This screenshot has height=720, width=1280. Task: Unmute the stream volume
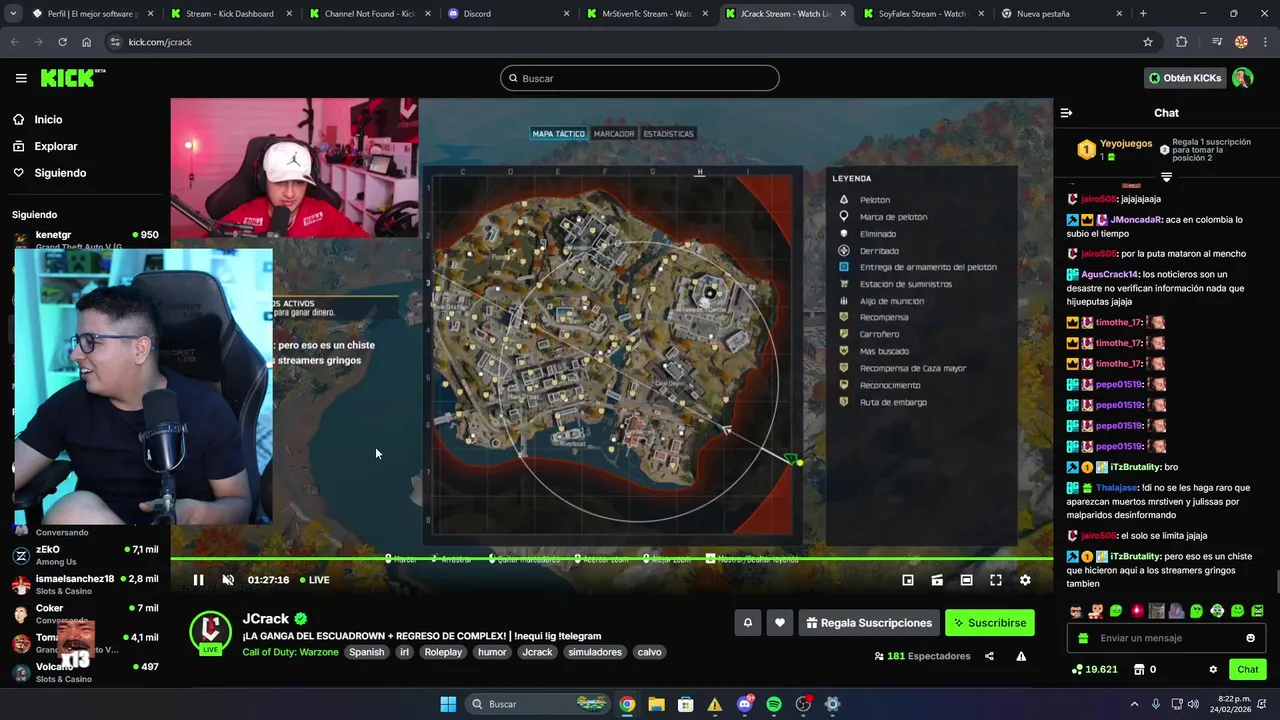pyautogui.click(x=228, y=580)
